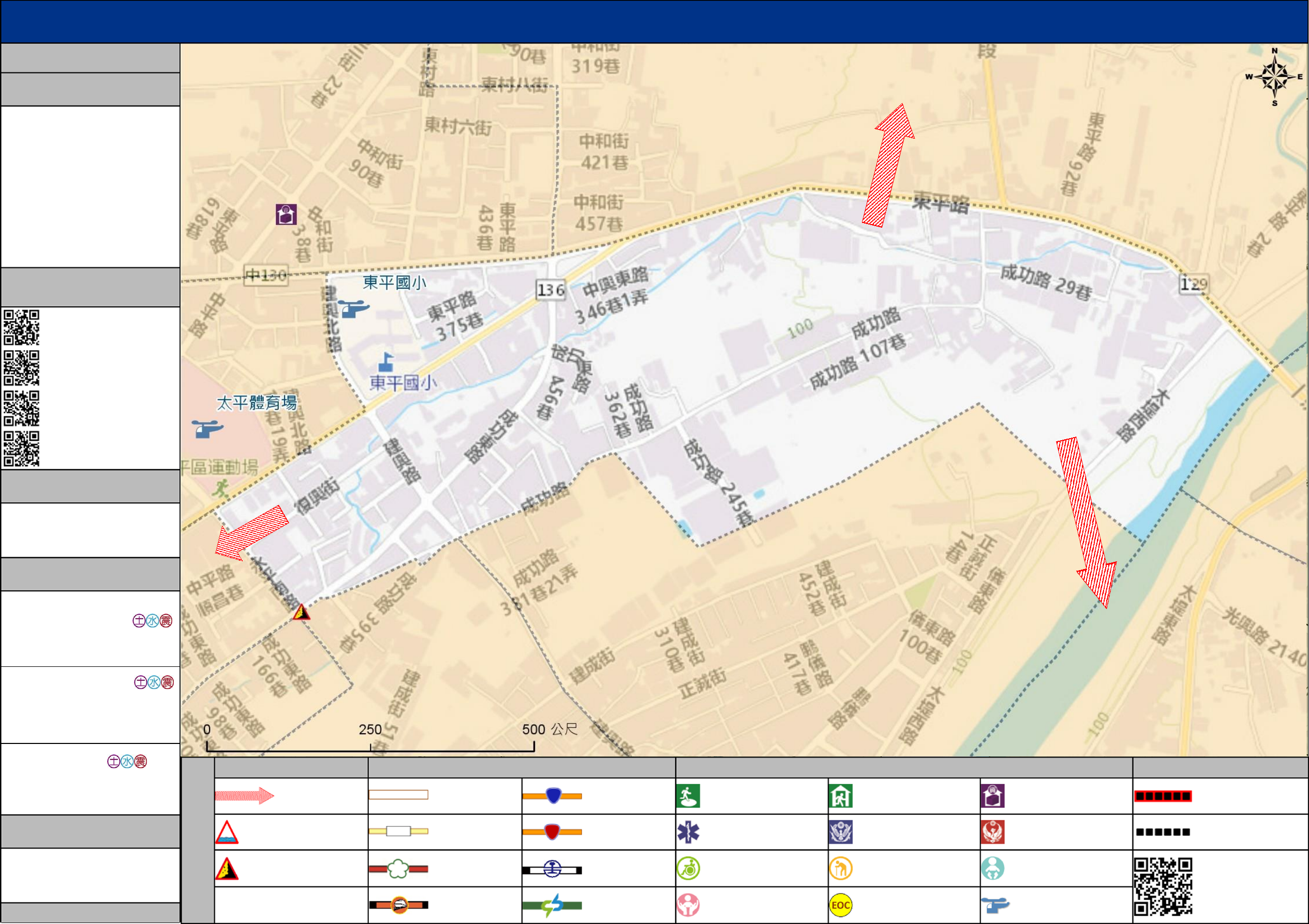Viewport: 1309px width, 924px height.
Task: Click the teal infant care icon in legend
Action: click(x=992, y=869)
